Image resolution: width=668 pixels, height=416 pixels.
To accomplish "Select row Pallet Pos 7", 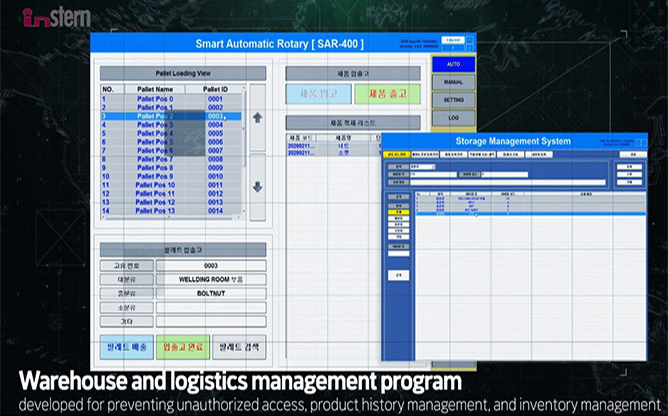I will pyautogui.click(x=171, y=159).
